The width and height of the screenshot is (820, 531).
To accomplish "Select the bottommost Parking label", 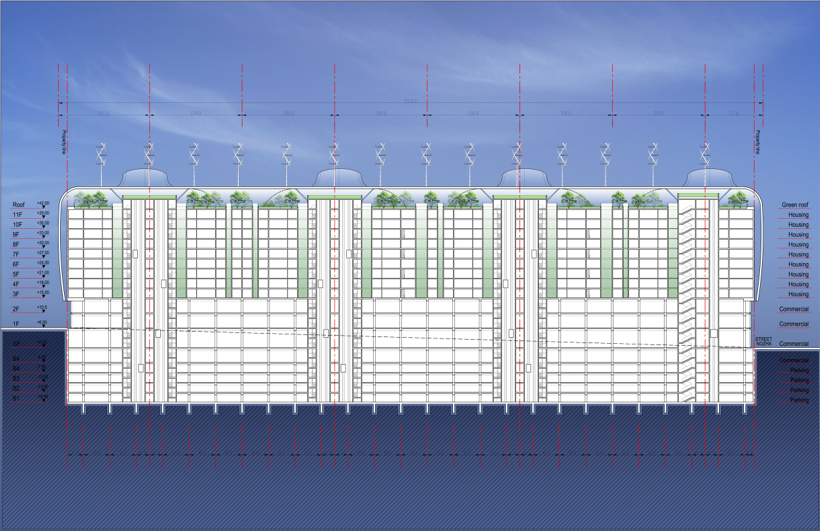I will (x=799, y=400).
